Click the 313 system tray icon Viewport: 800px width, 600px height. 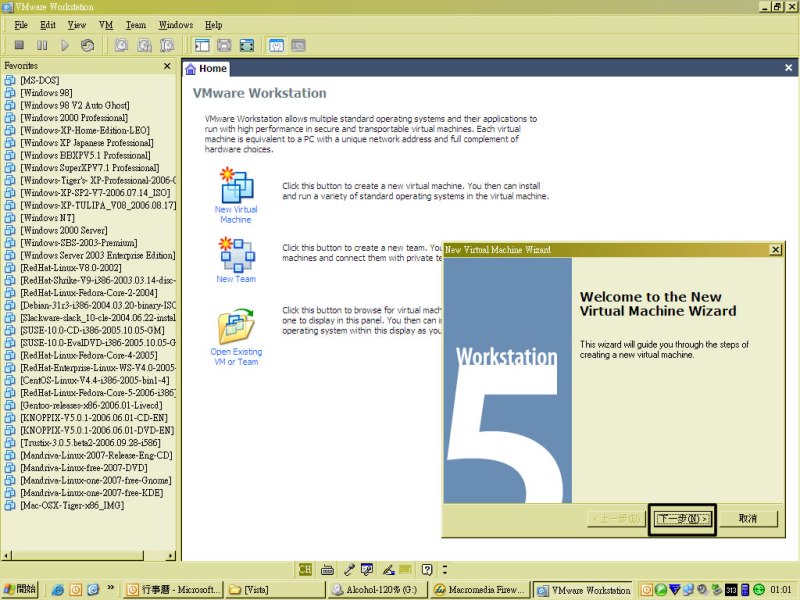[x=731, y=590]
